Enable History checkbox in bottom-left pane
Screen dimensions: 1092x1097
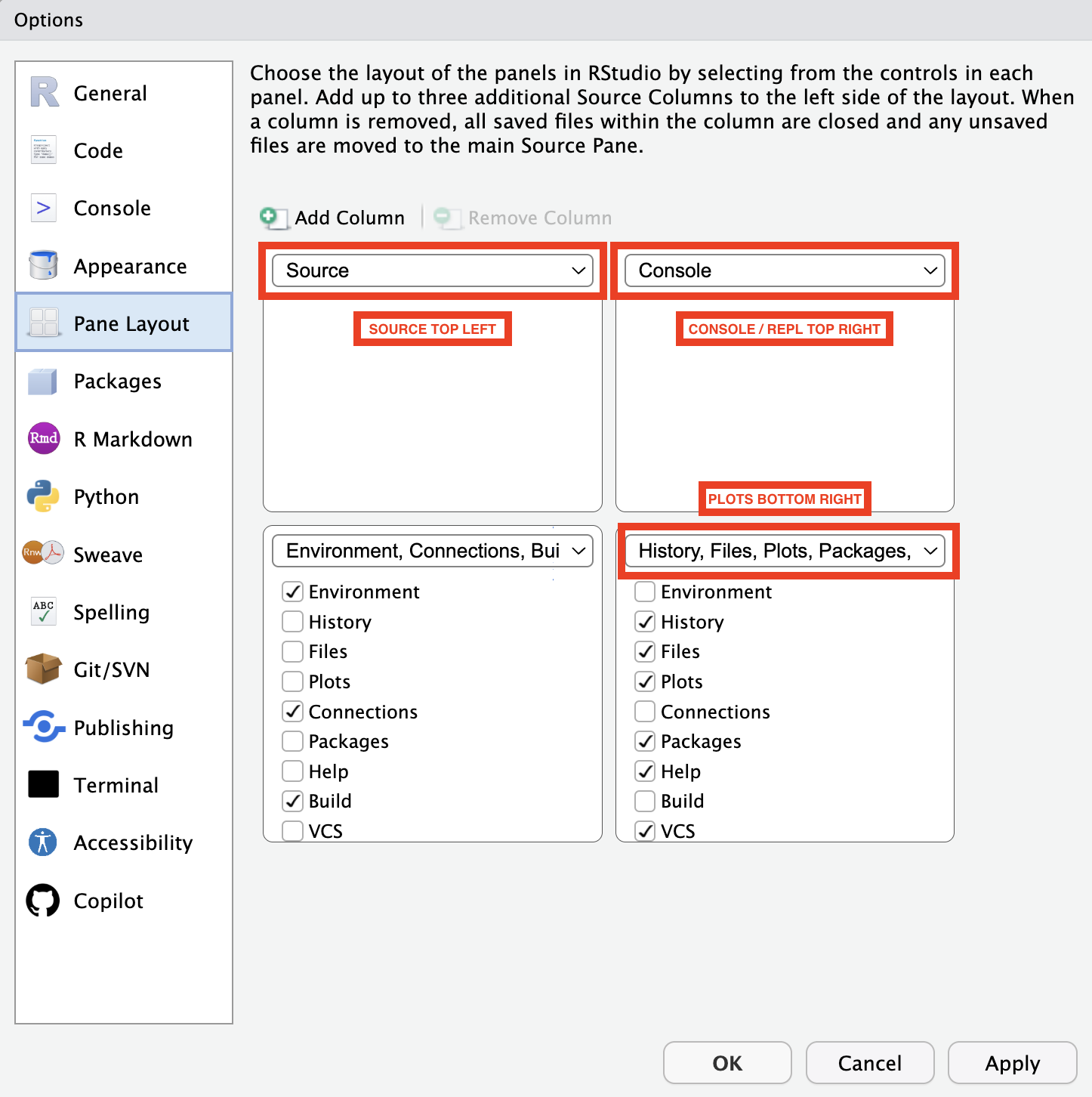click(293, 622)
